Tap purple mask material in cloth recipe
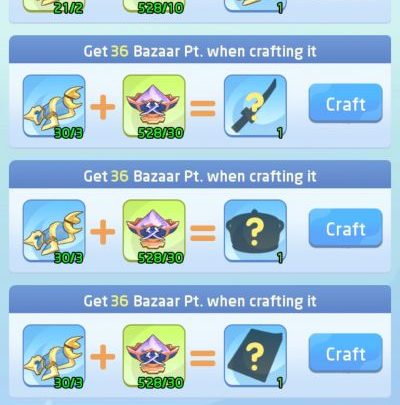 click(154, 356)
